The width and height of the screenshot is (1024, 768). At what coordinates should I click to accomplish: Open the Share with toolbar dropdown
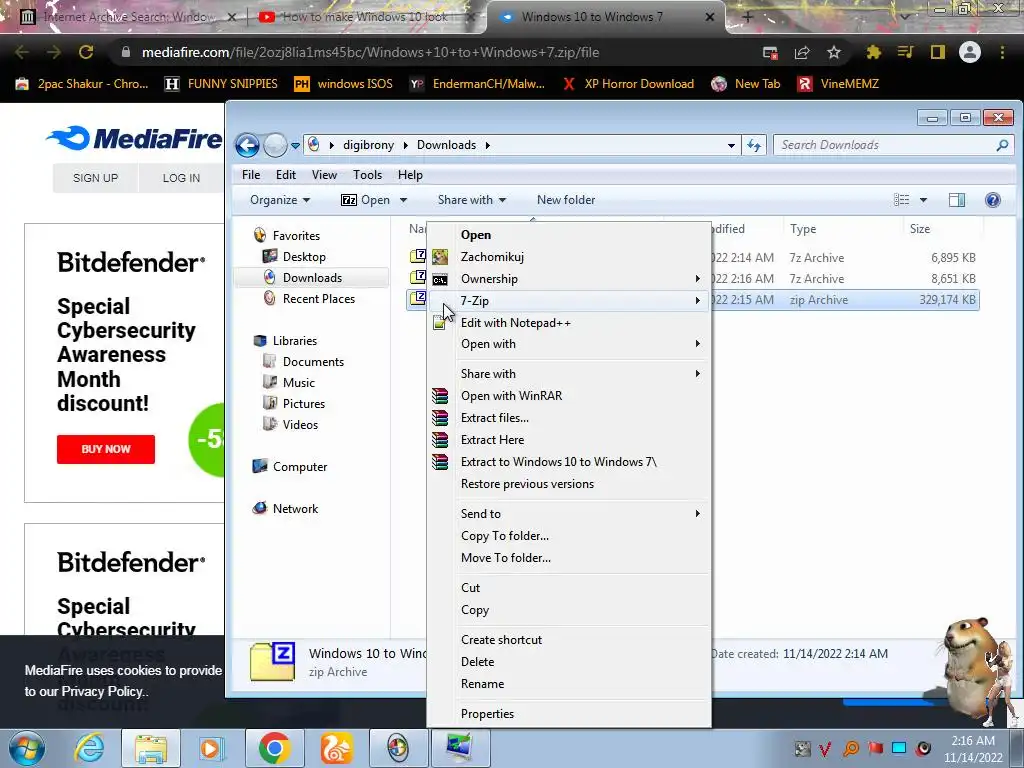pos(472,200)
